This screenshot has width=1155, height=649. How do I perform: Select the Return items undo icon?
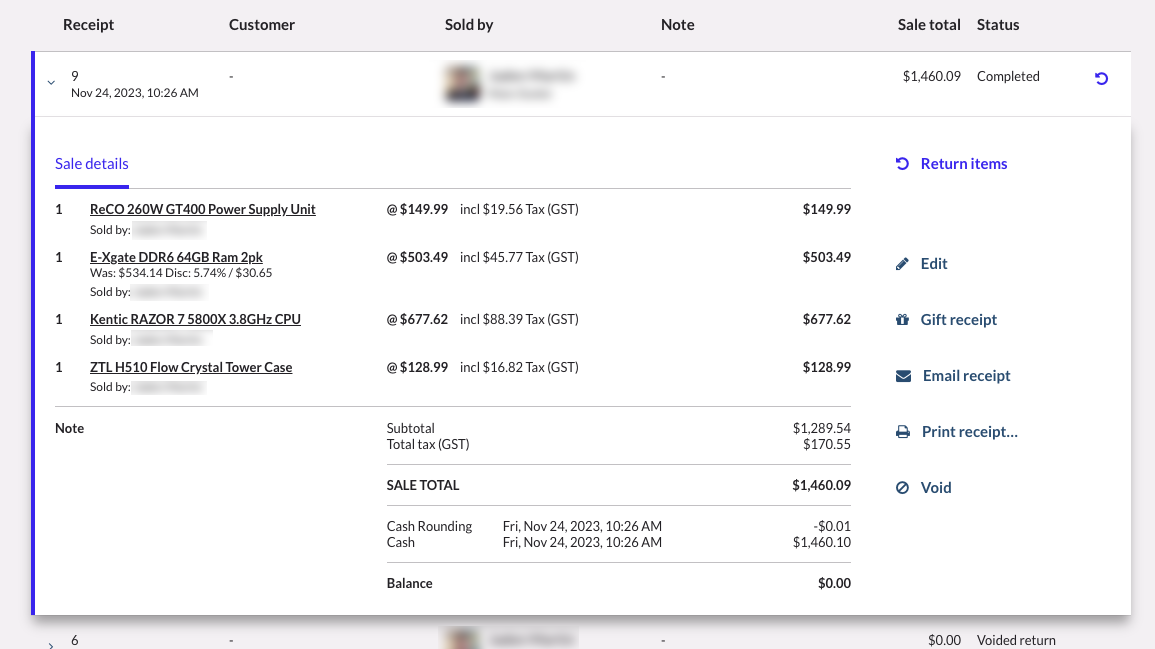point(903,163)
